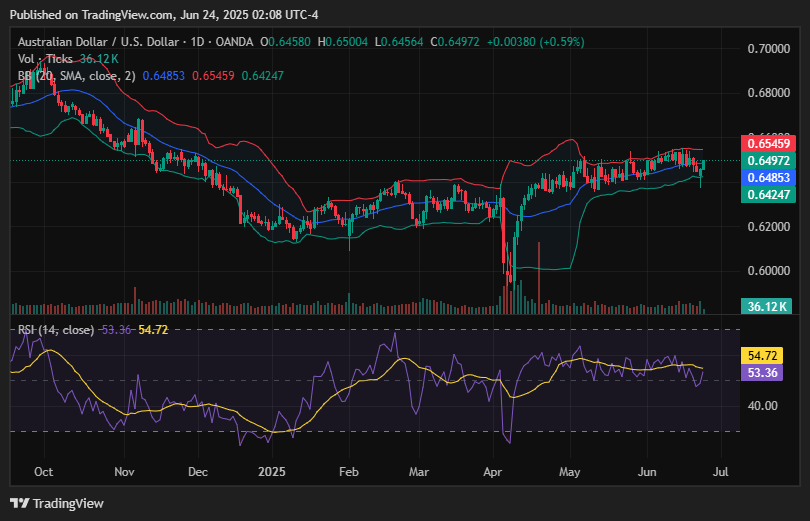Click the 0.62000 price axis label
Screen dimensions: 810x521
point(769,227)
